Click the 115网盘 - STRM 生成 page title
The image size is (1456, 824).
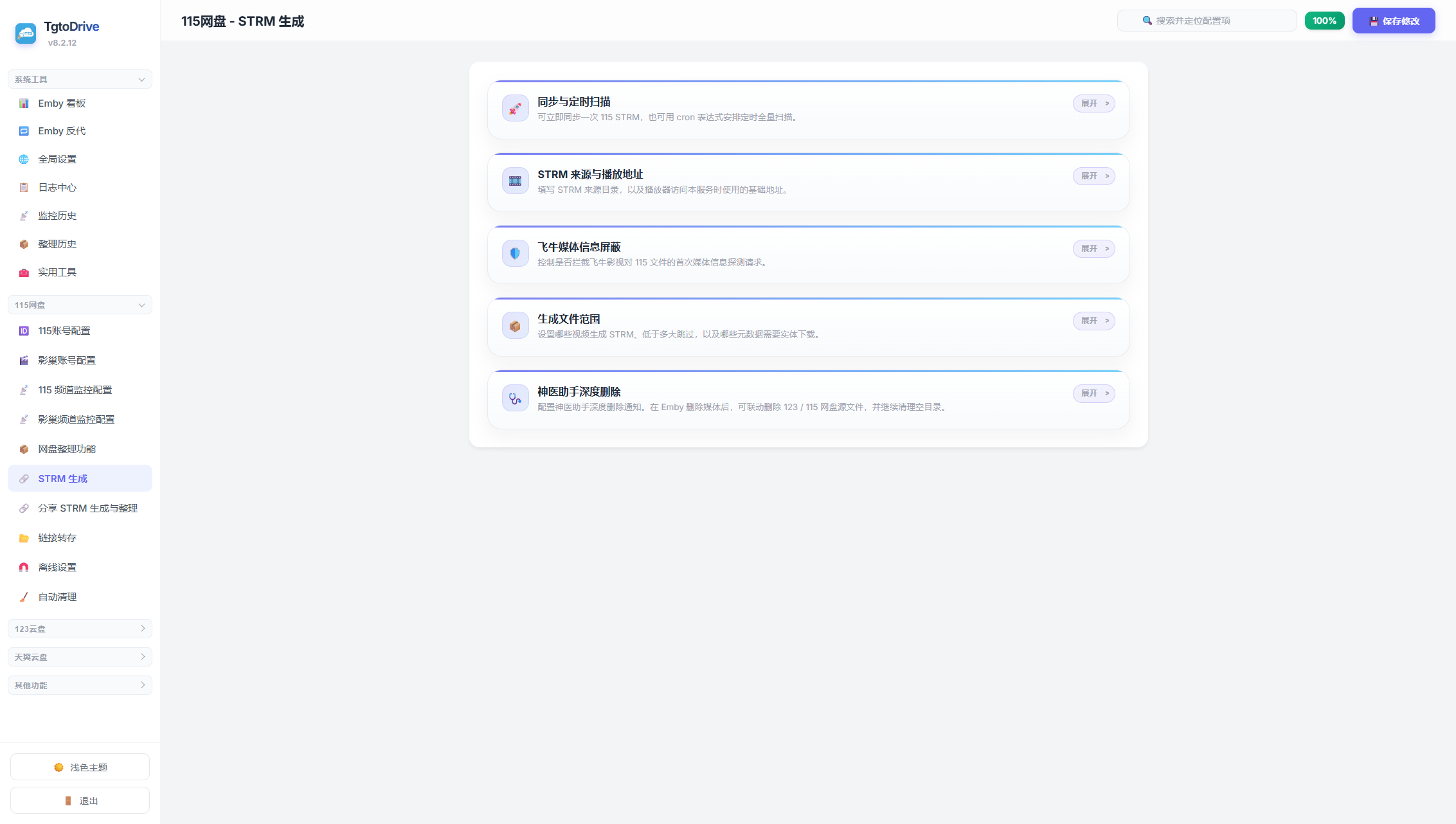point(242,21)
